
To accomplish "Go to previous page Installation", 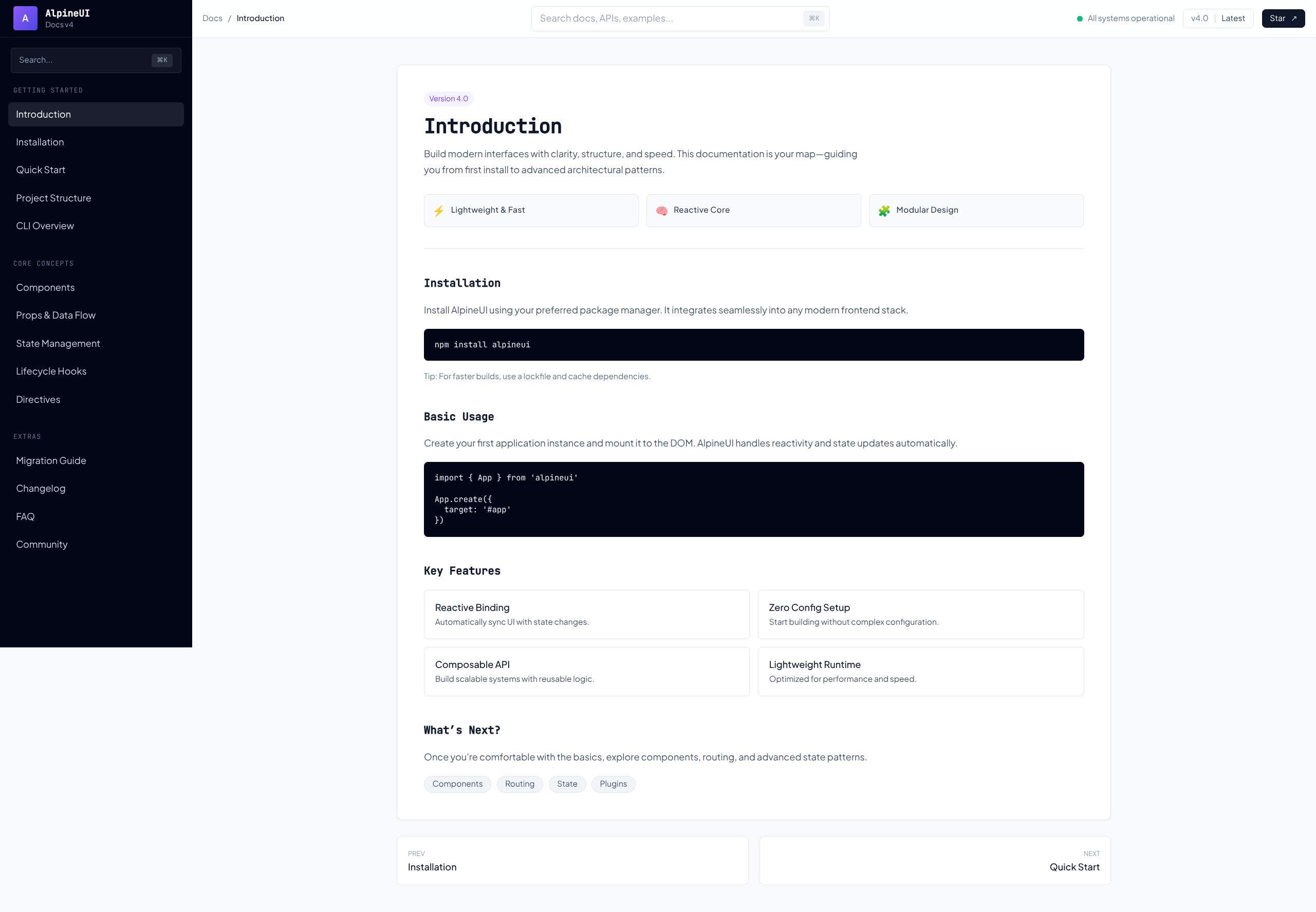I will click(x=572, y=861).
